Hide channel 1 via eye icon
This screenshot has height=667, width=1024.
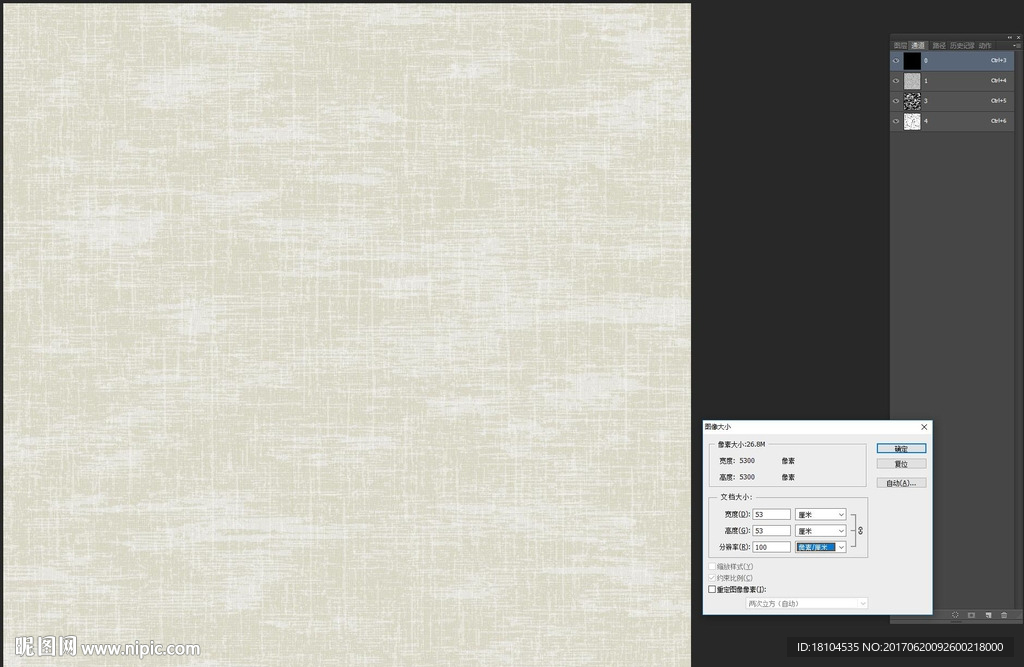896,81
